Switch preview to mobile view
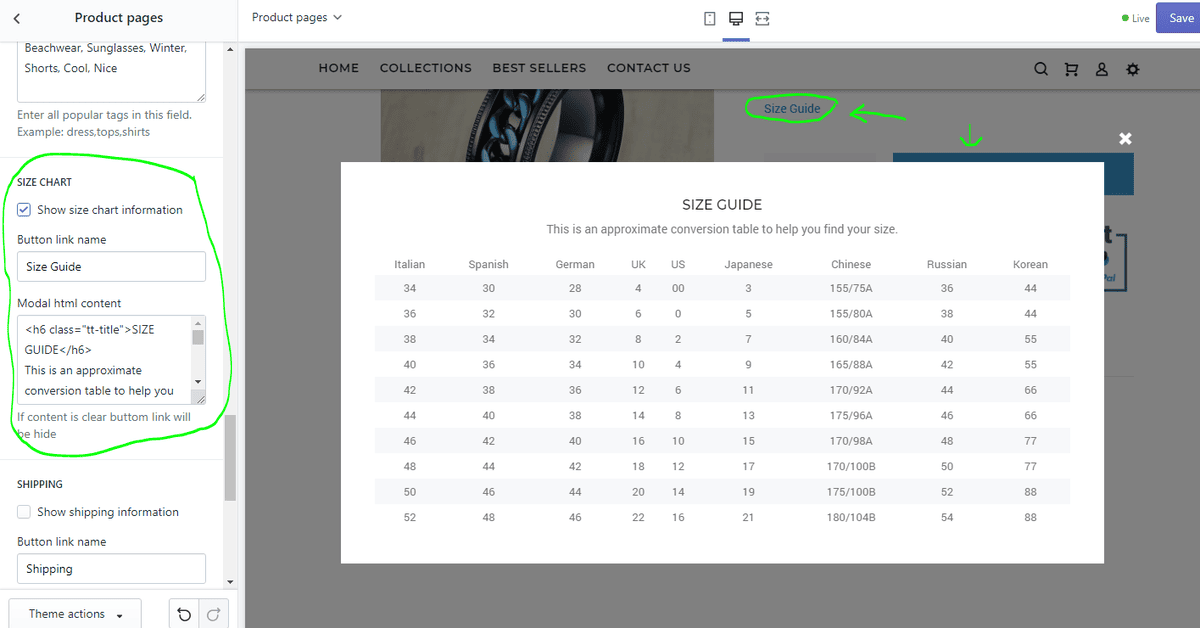The width and height of the screenshot is (1200, 628). (x=710, y=19)
